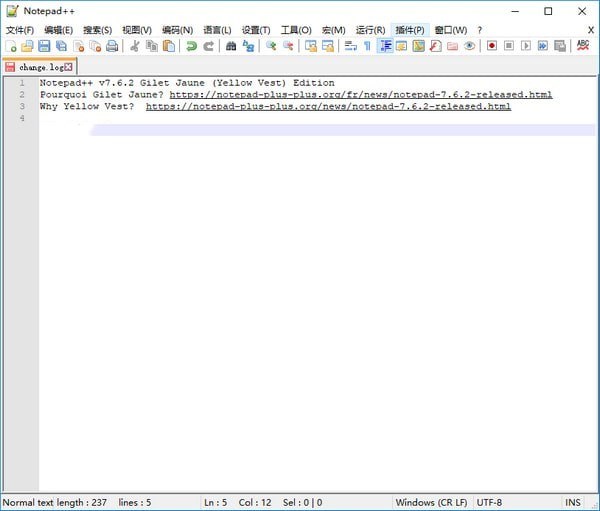
Task: Open the 编辑(E) menu
Action: coord(59,30)
